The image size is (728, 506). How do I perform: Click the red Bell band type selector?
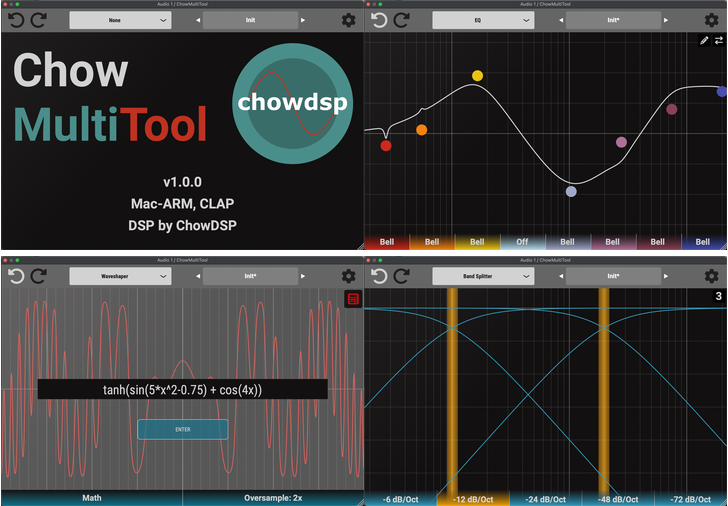pyautogui.click(x=387, y=242)
